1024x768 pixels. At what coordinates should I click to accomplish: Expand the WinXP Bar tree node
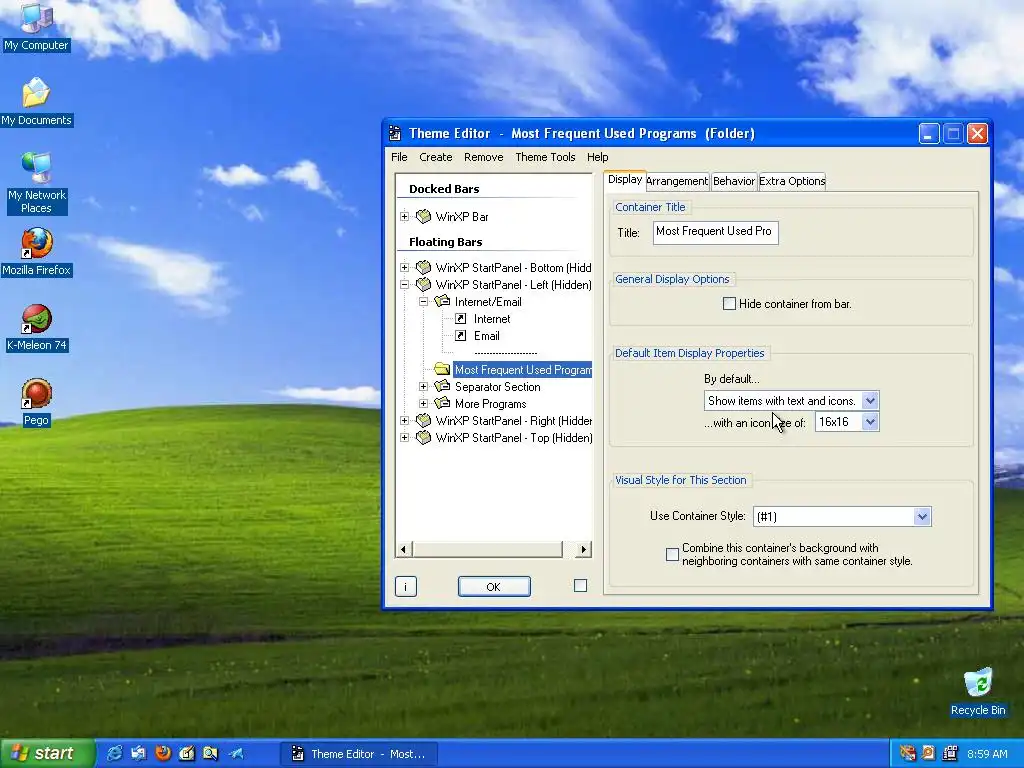[404, 216]
